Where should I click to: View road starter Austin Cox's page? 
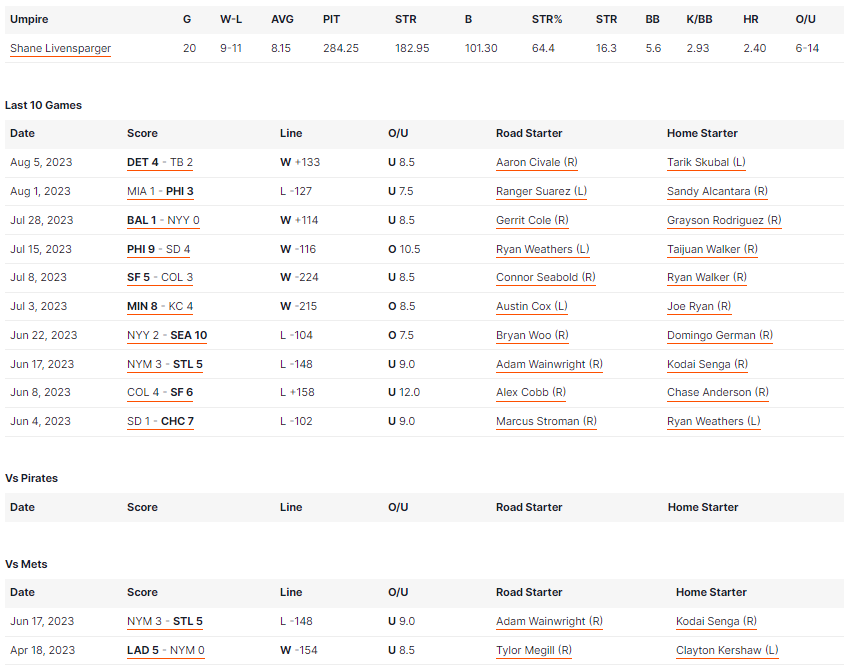pos(532,306)
